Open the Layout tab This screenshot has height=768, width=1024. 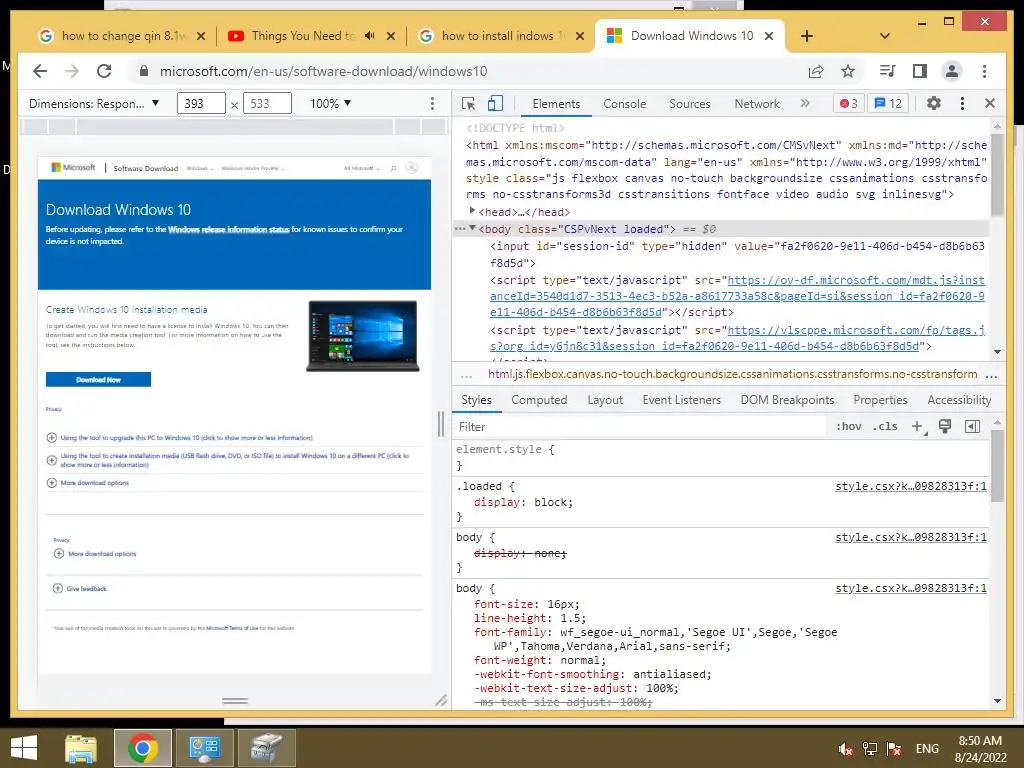point(605,400)
